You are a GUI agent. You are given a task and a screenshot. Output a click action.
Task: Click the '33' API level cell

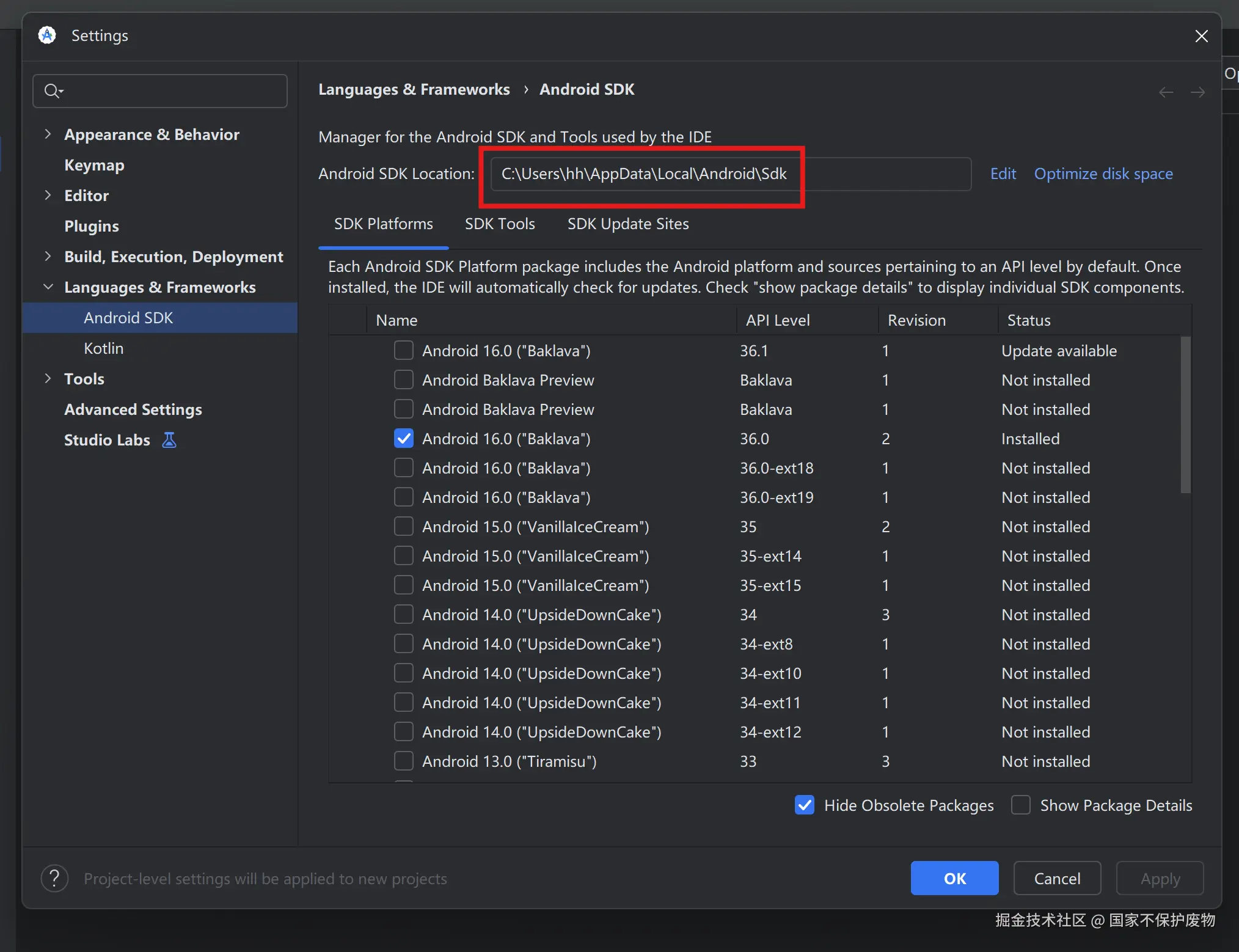pyautogui.click(x=748, y=761)
